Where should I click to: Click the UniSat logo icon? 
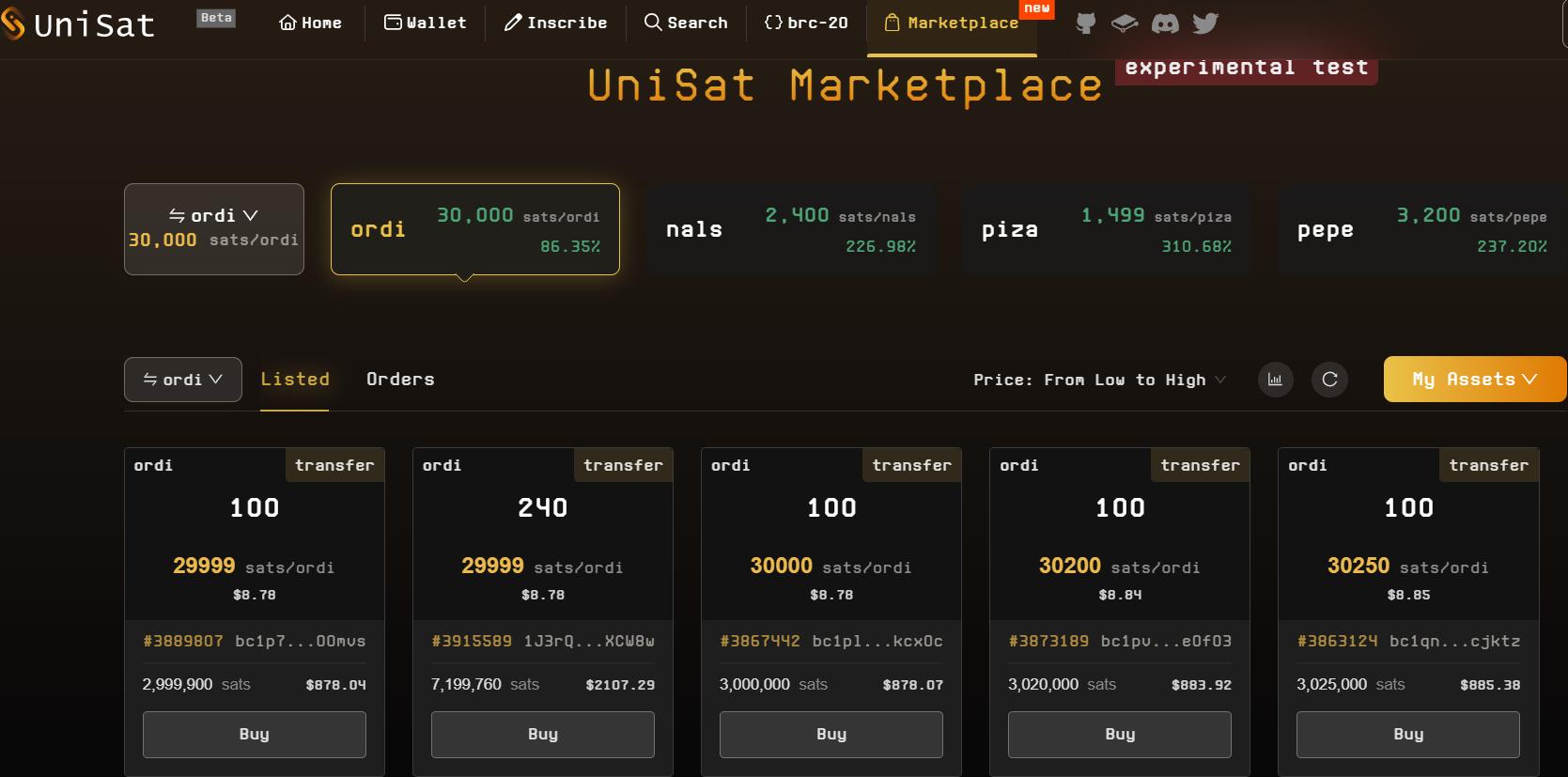(x=13, y=23)
